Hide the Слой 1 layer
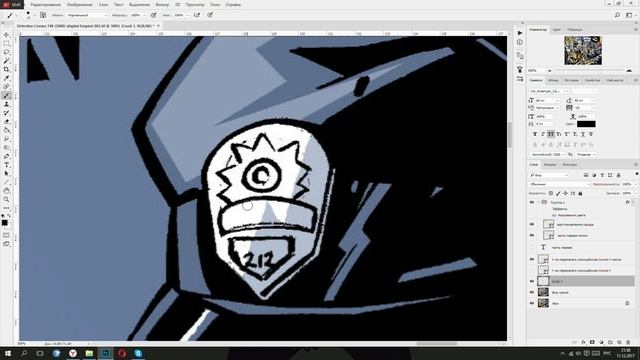The height and width of the screenshot is (360, 640). 532,281
